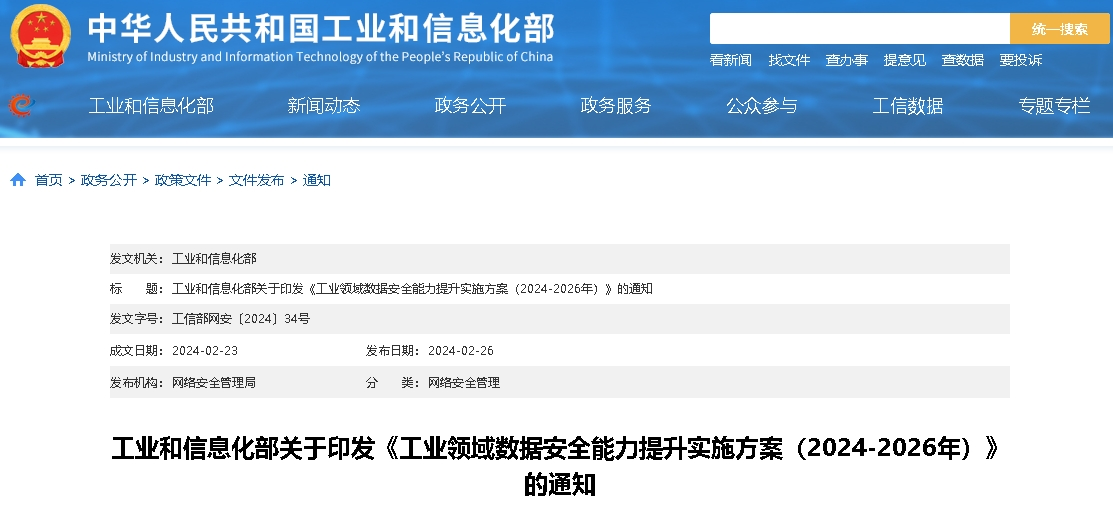Select the 公众参与 navigation menu
Image resolution: width=1113 pixels, height=508 pixels.
[762, 106]
